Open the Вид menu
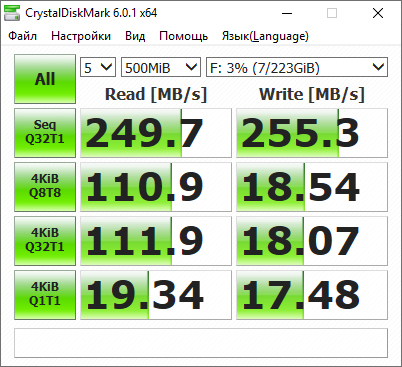This screenshot has width=402, height=367. point(135,36)
